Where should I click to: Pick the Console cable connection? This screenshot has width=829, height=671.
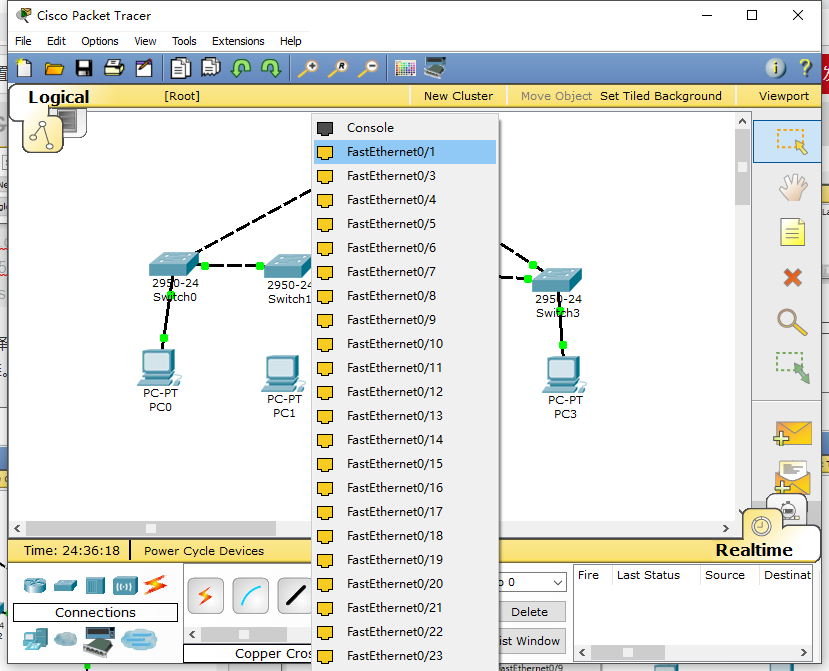[x=251, y=596]
